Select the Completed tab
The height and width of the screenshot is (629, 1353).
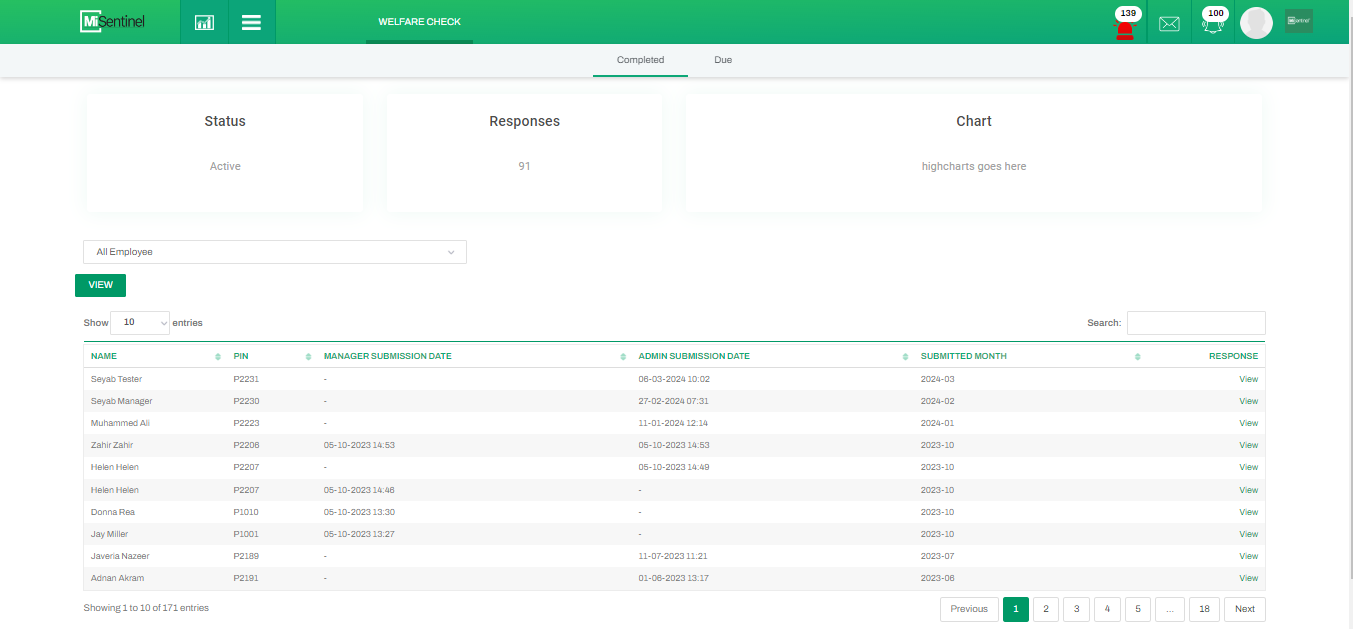640,60
